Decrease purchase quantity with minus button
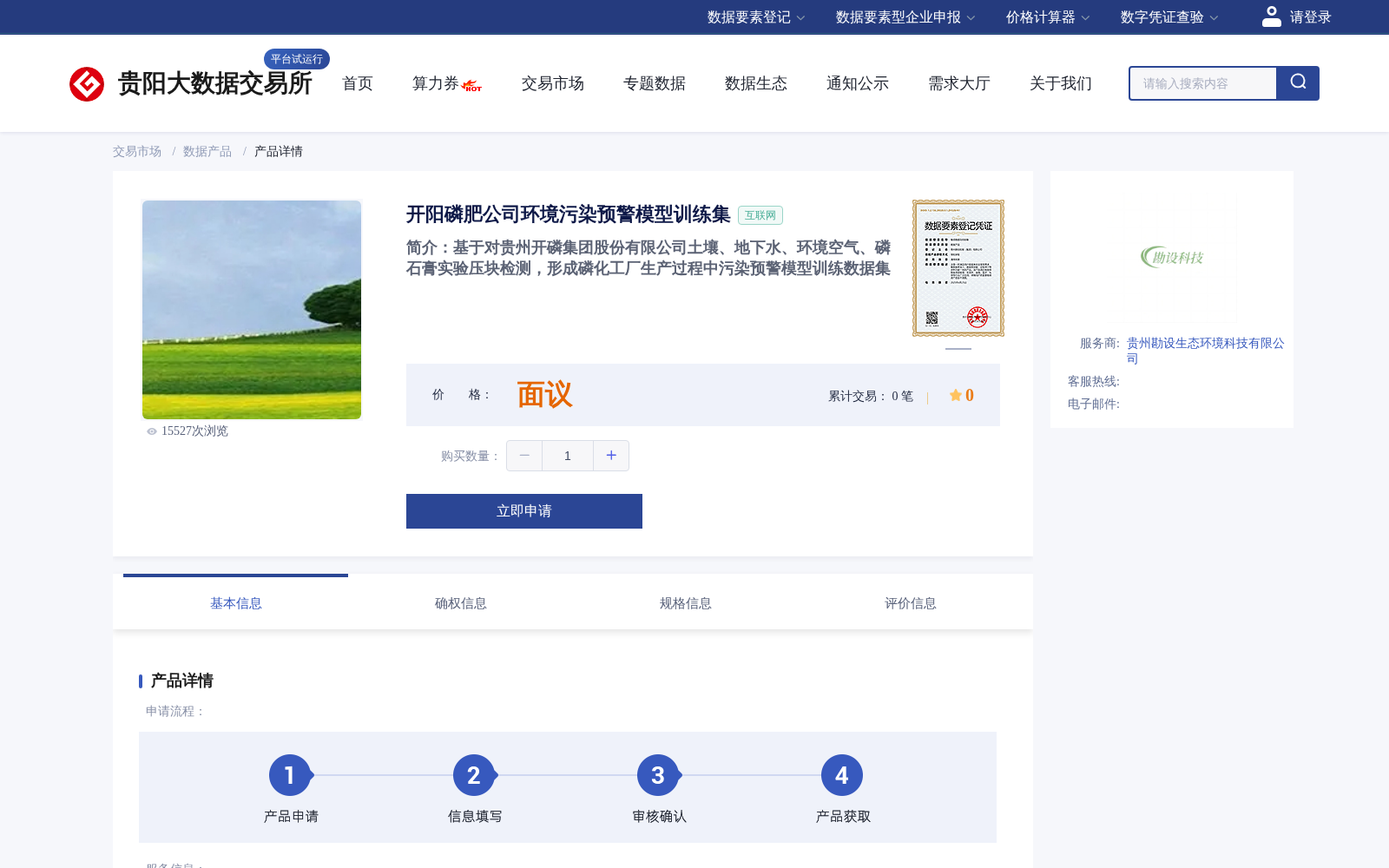1389x868 pixels. tap(524, 456)
